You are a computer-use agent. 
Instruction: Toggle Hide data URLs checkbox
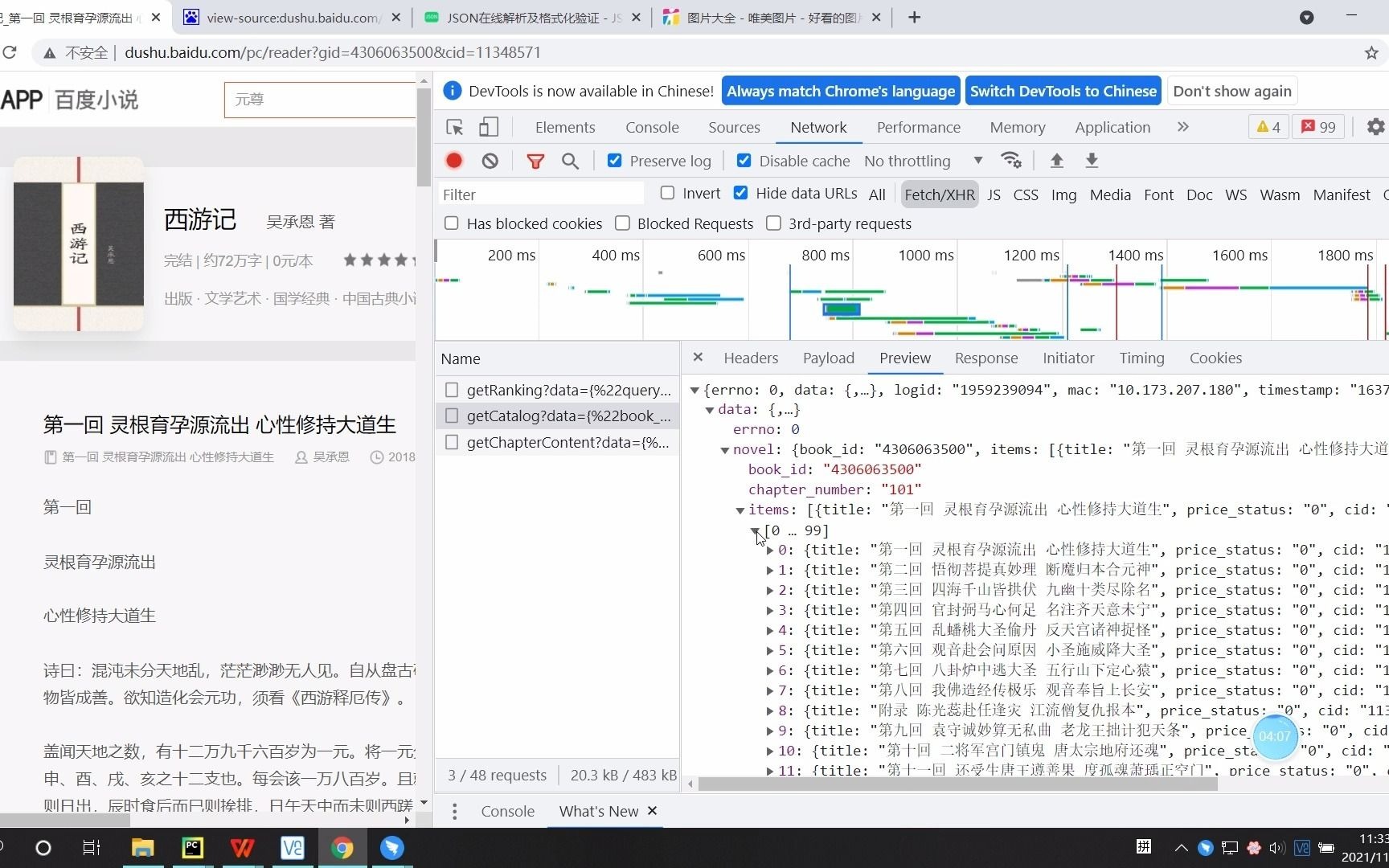[x=741, y=193]
